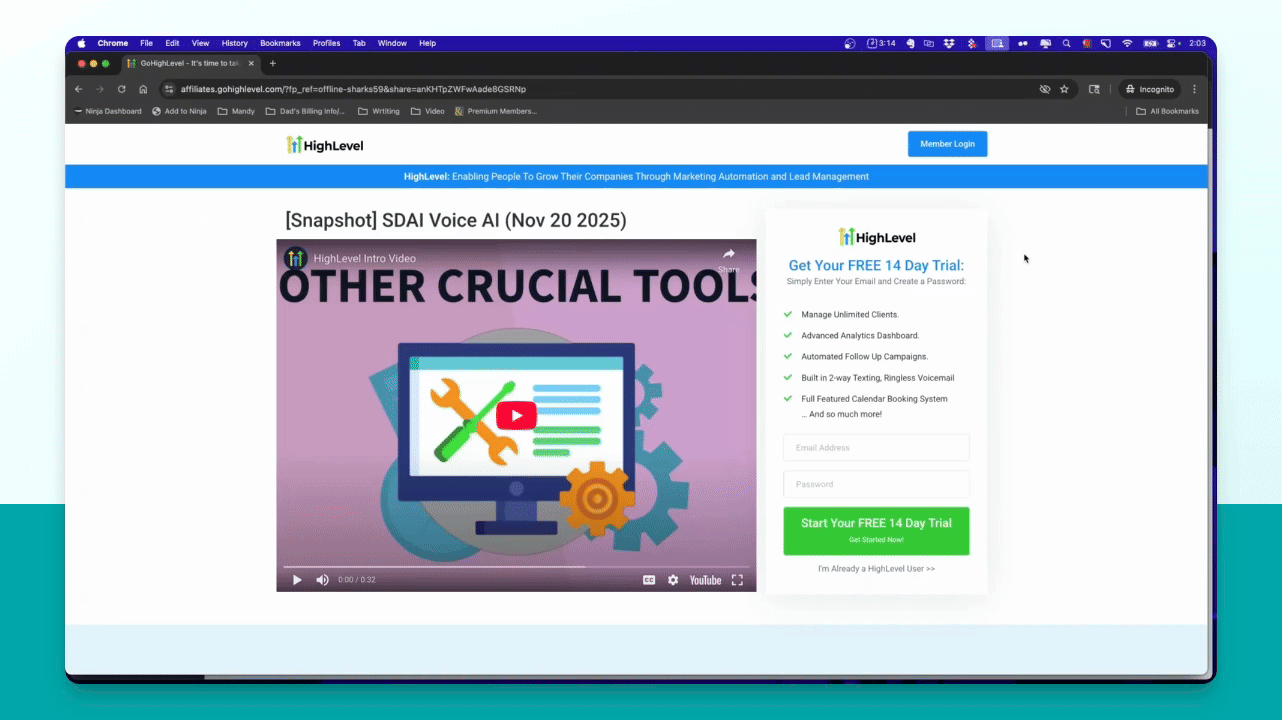
Task: Open the History menu
Action: [x=235, y=43]
